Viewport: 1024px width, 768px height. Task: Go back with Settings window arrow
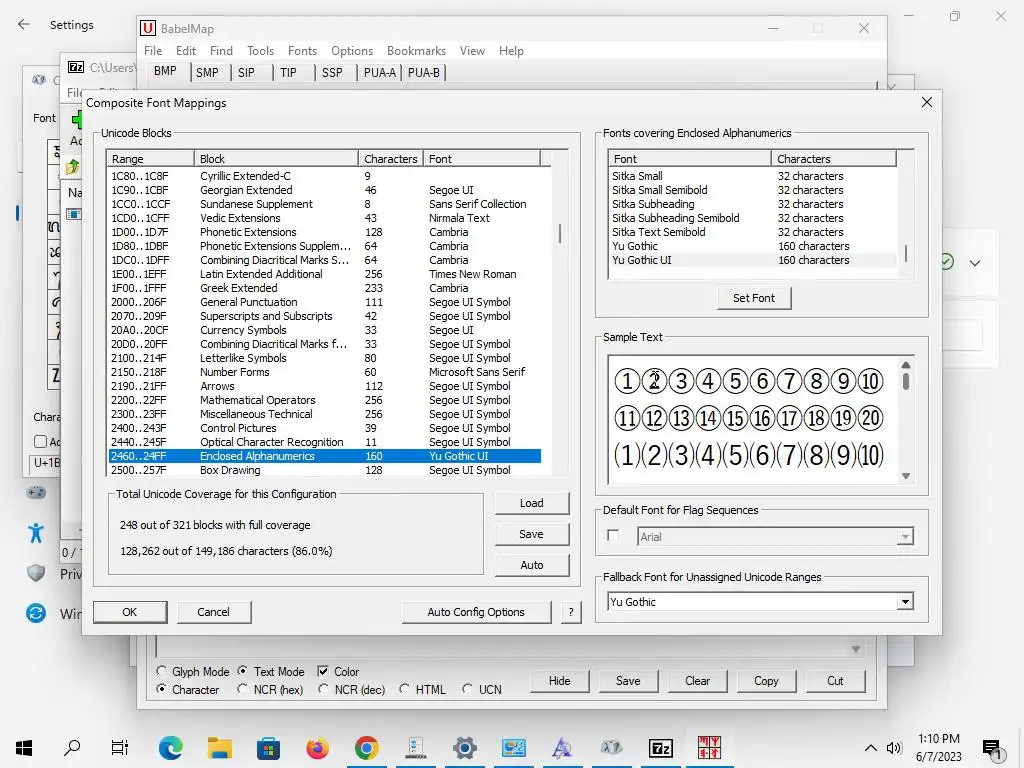click(x=24, y=24)
